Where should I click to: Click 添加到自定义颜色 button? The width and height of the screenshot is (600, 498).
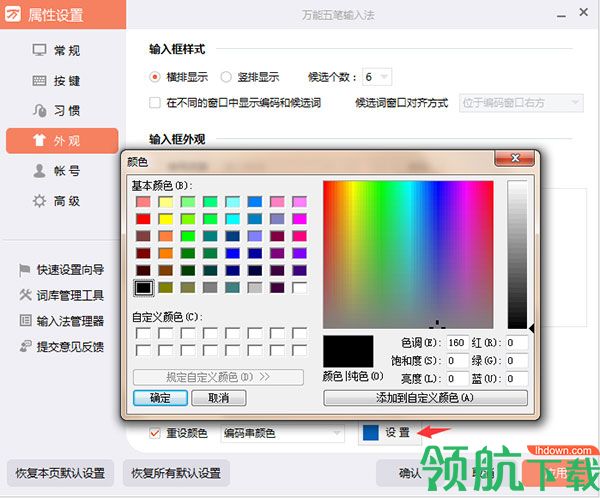click(x=425, y=398)
